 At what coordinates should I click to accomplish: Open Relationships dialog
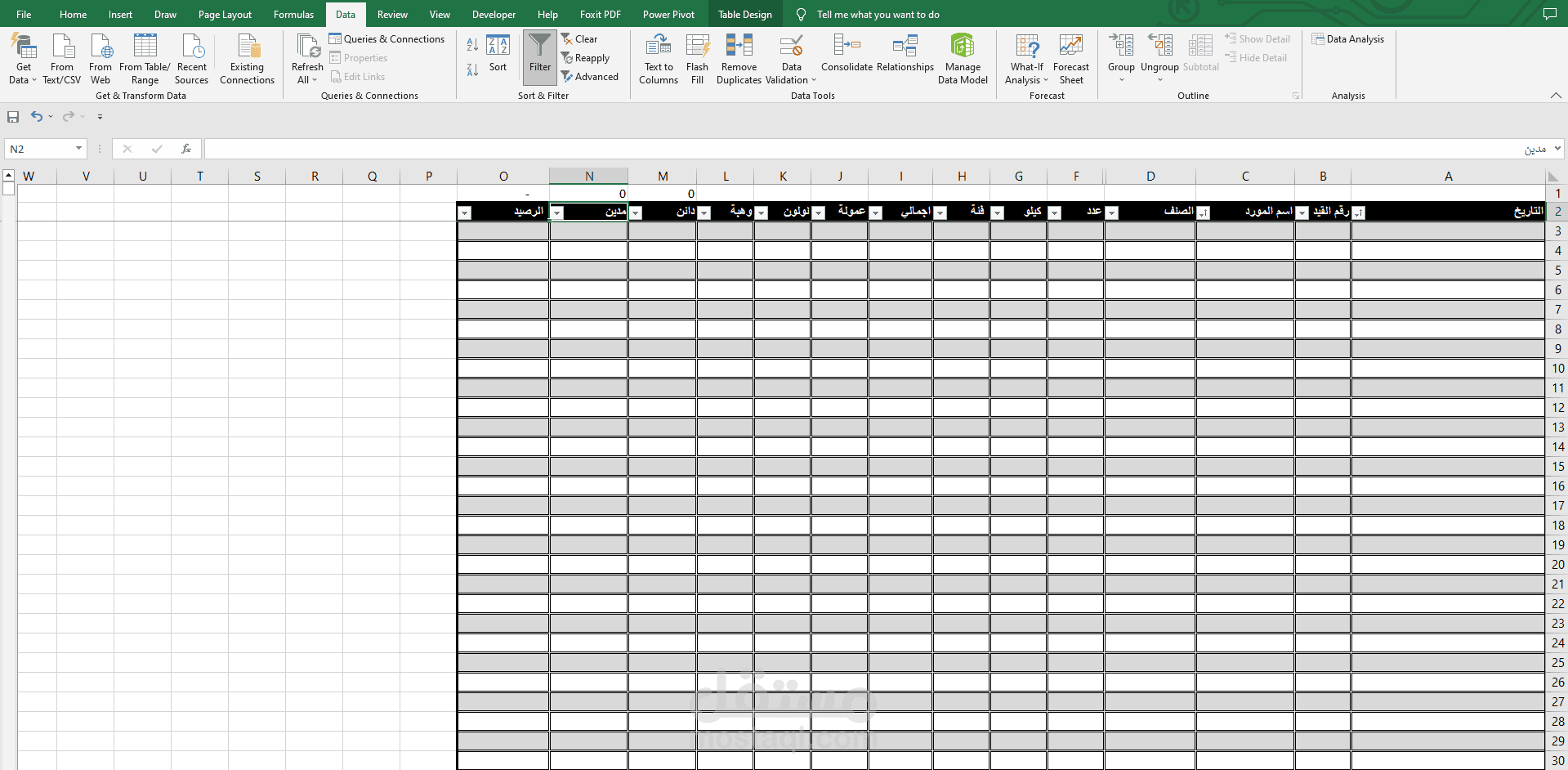905,54
